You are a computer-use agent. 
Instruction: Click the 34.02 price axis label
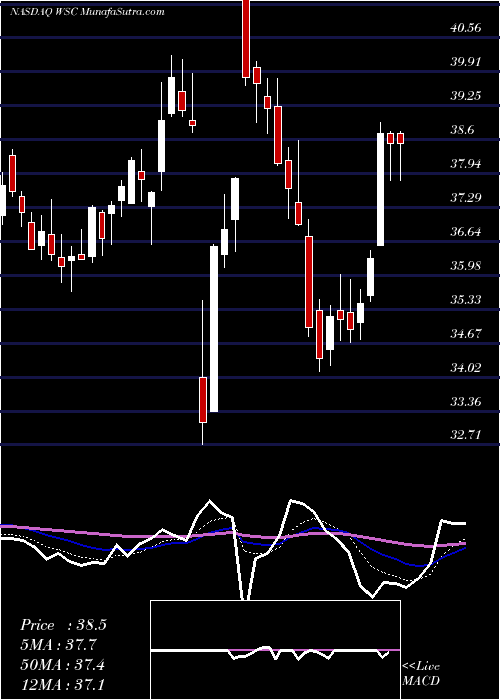click(465, 367)
